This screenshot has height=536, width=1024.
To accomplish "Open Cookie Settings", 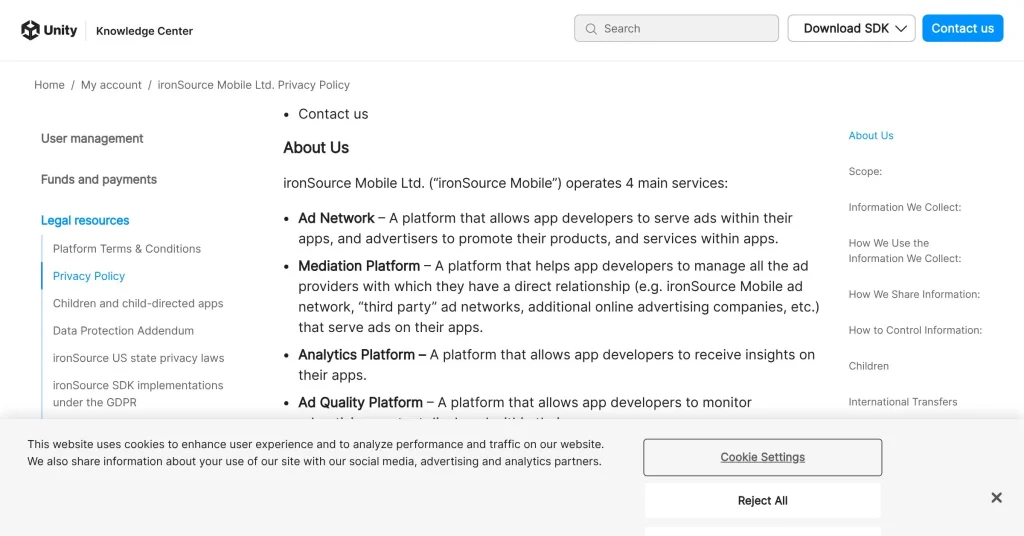I will (762, 457).
